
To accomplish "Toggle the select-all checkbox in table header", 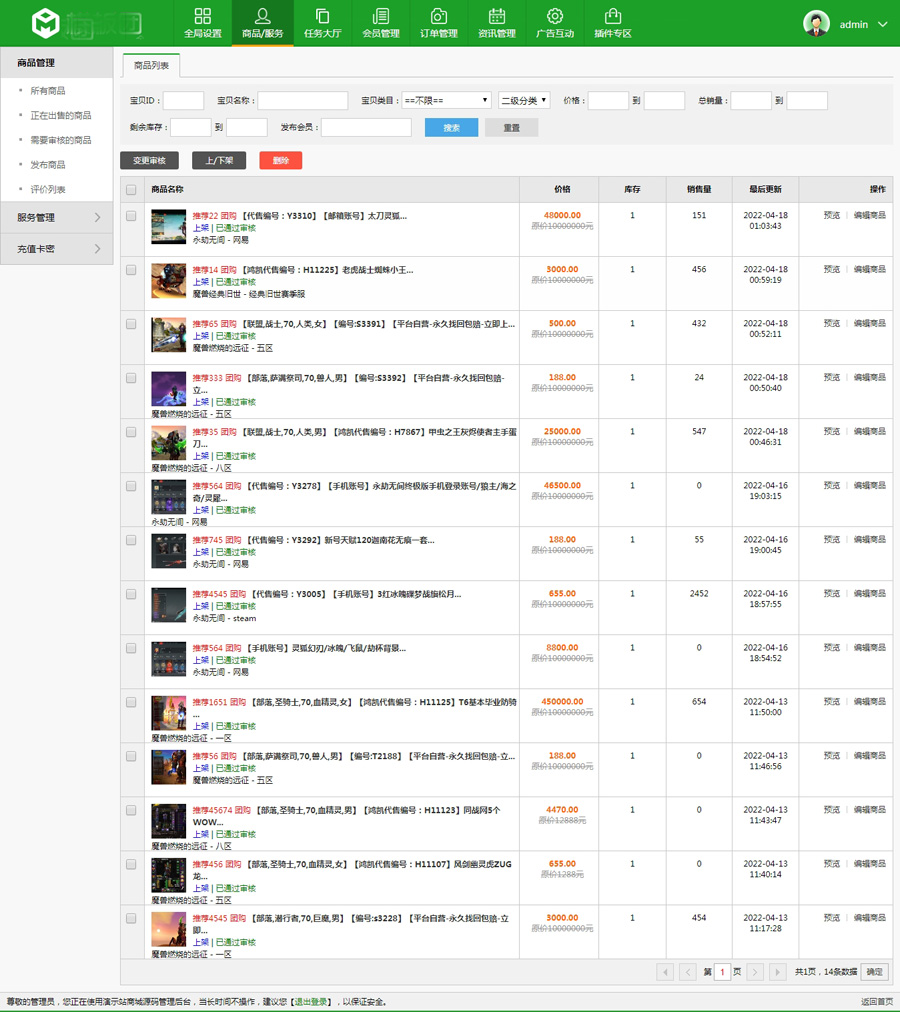I will (131, 190).
